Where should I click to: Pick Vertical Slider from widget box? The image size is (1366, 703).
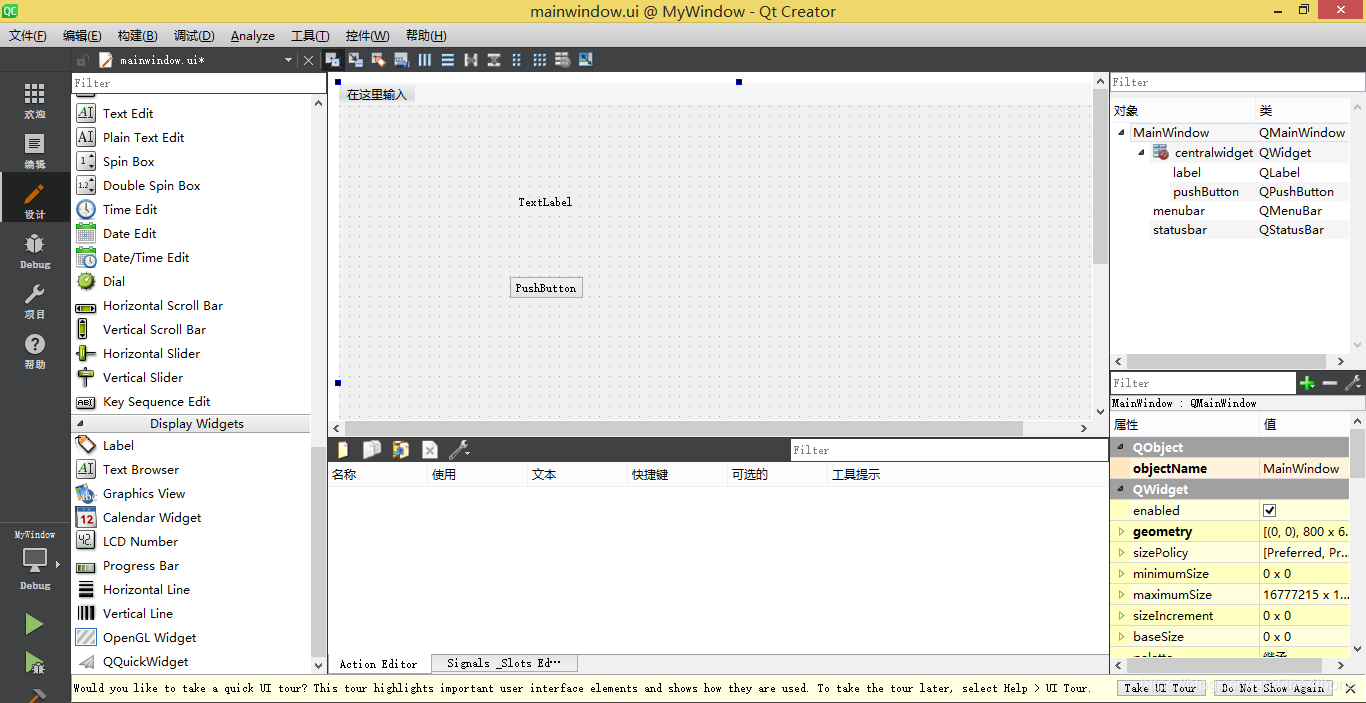pyautogui.click(x=143, y=377)
